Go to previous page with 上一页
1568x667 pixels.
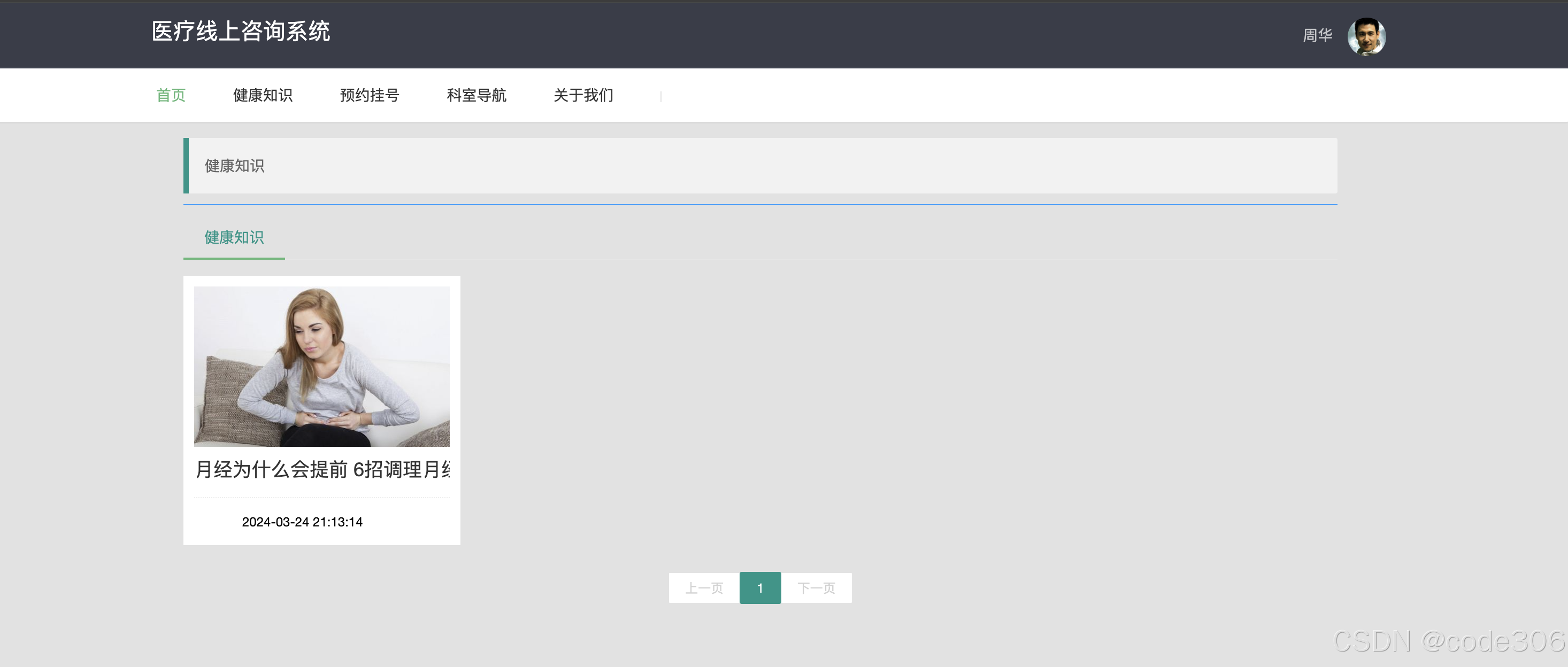point(704,588)
